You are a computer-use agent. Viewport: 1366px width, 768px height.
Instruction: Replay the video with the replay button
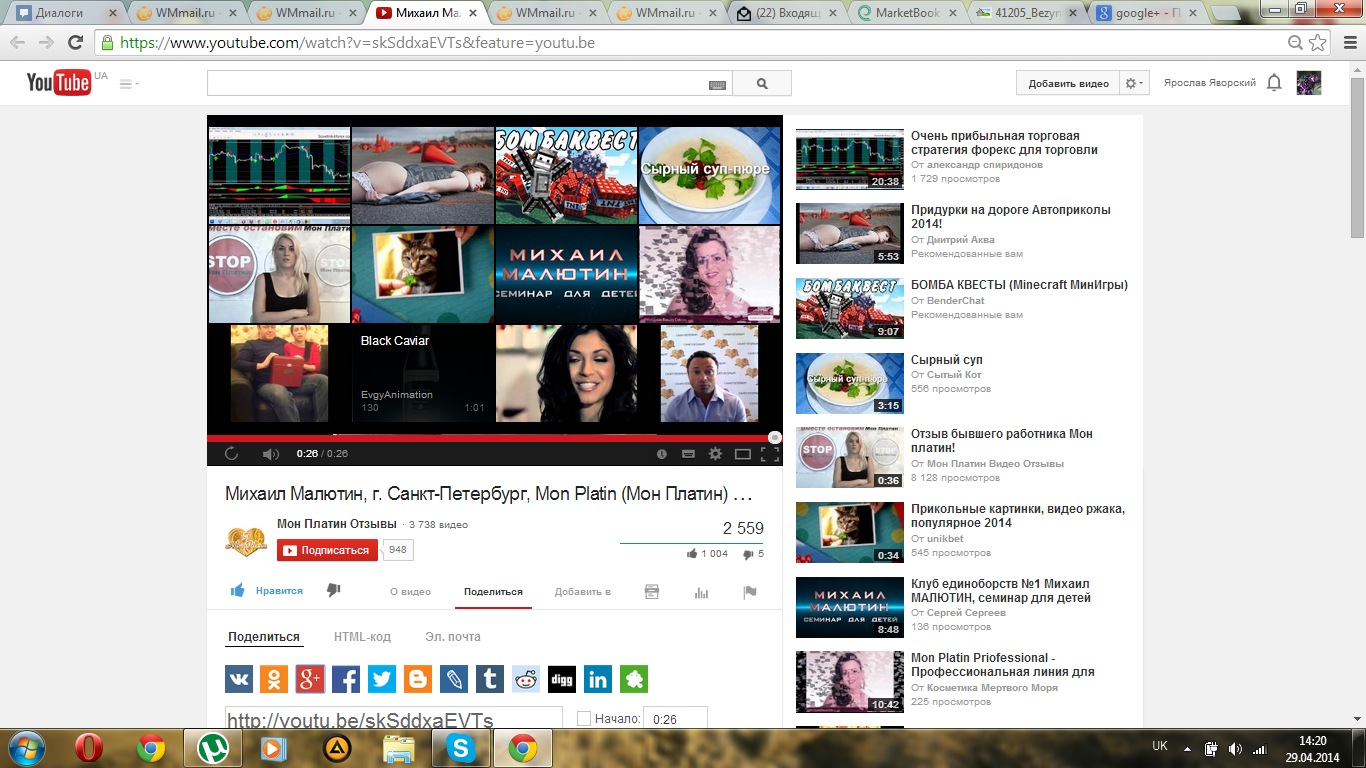tap(232, 454)
